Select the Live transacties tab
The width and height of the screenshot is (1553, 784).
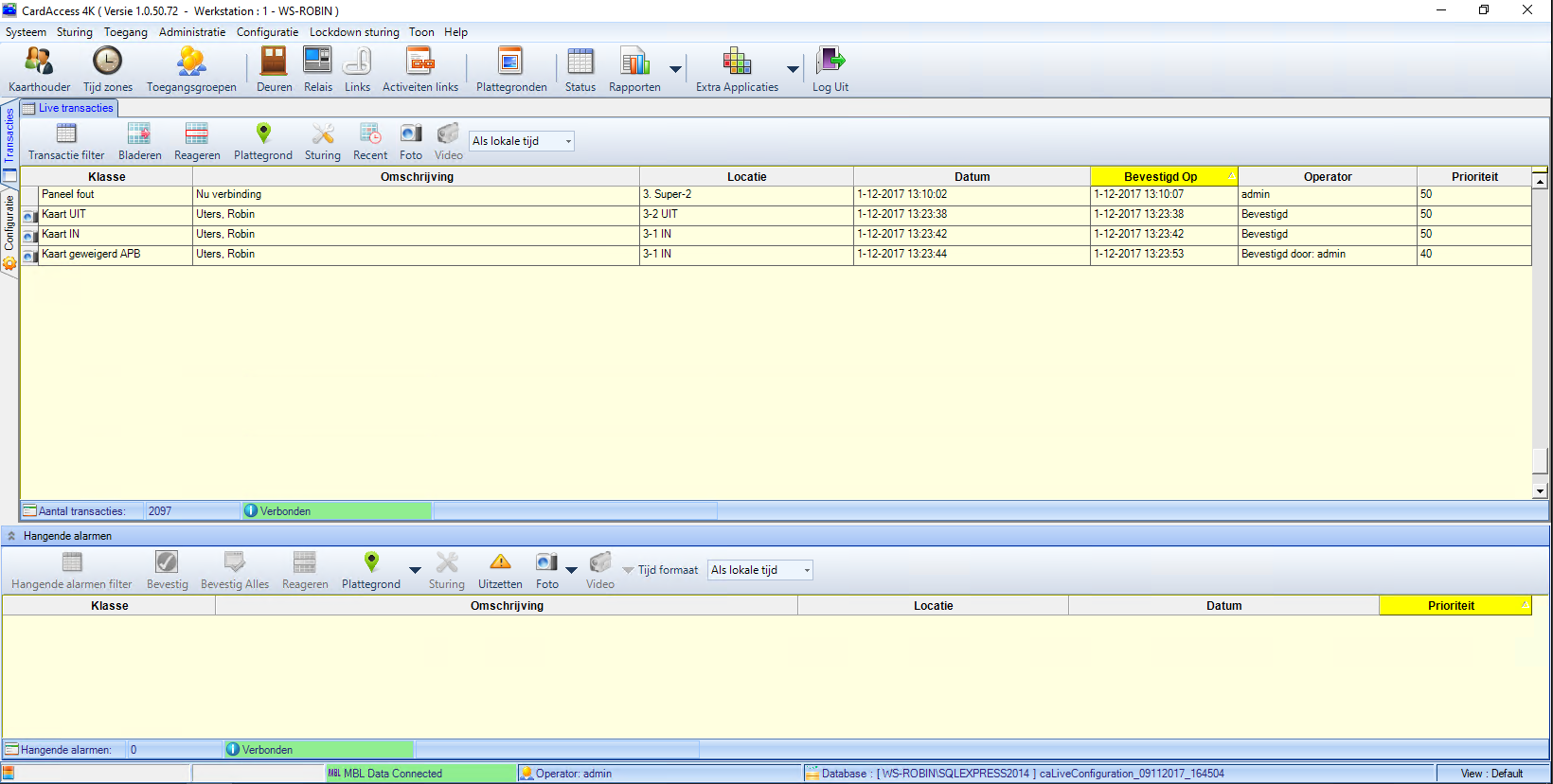[69, 108]
